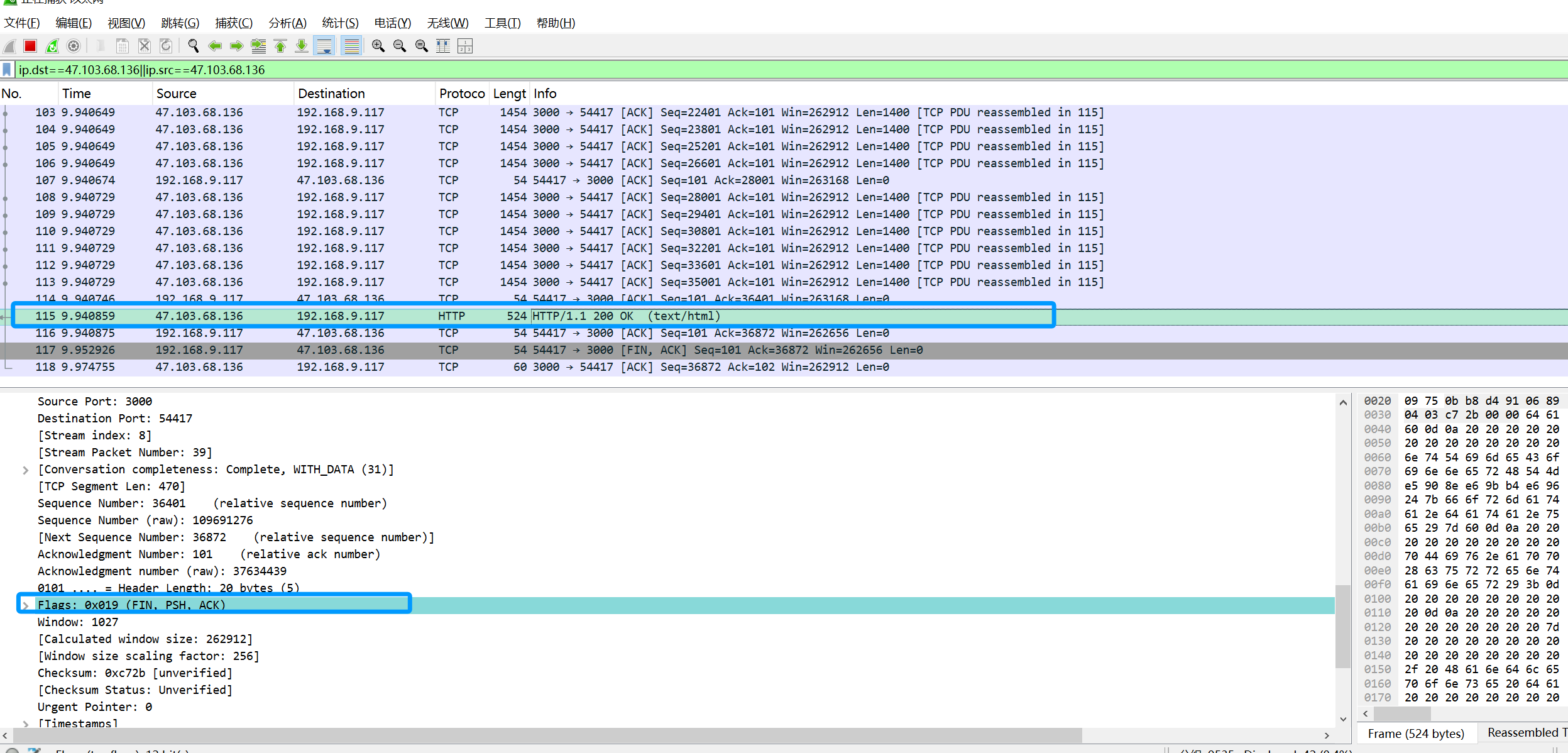Expand the Timestamps tree item

point(25,724)
